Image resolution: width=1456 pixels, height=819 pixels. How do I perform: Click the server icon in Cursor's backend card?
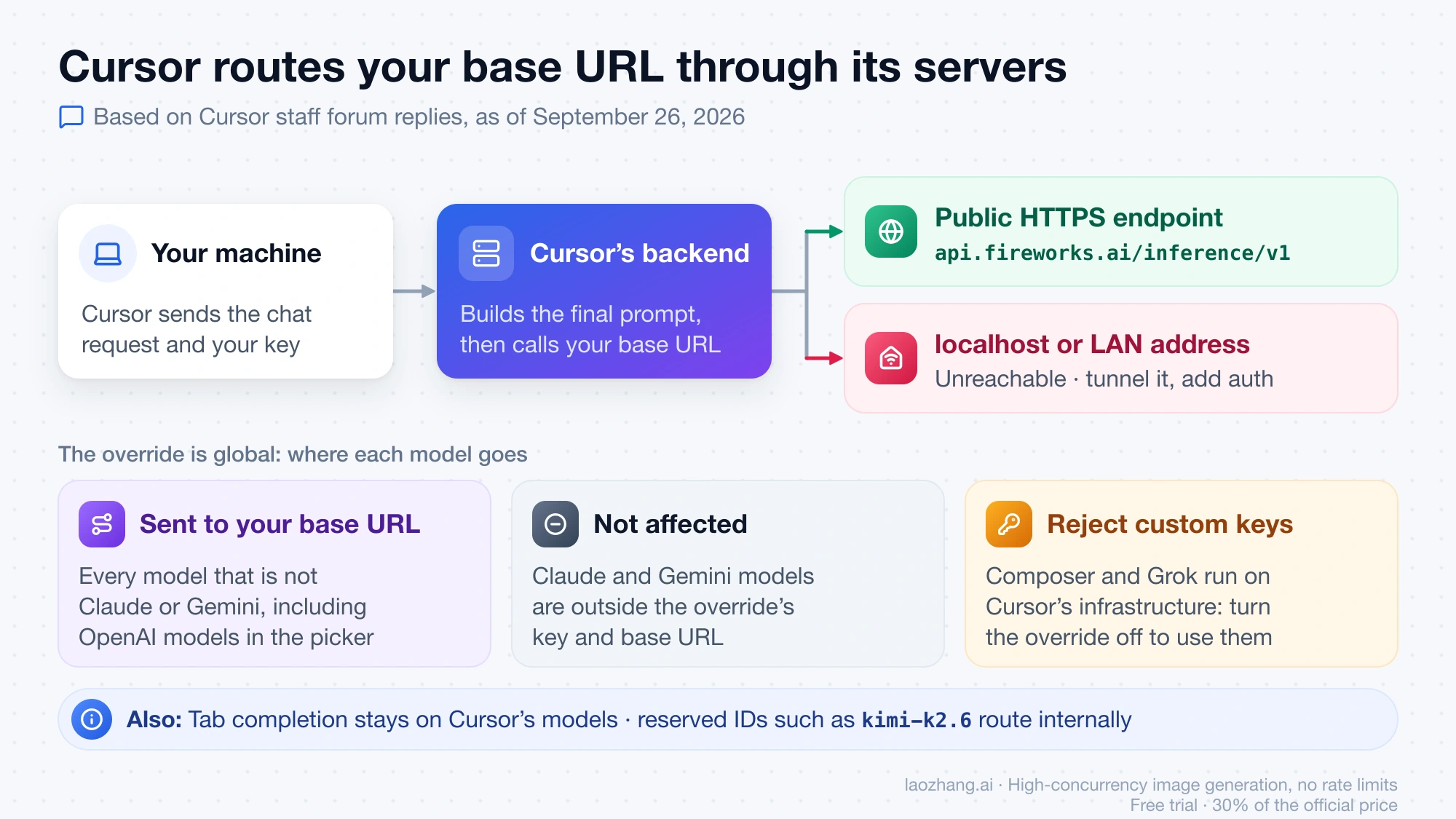coord(486,253)
